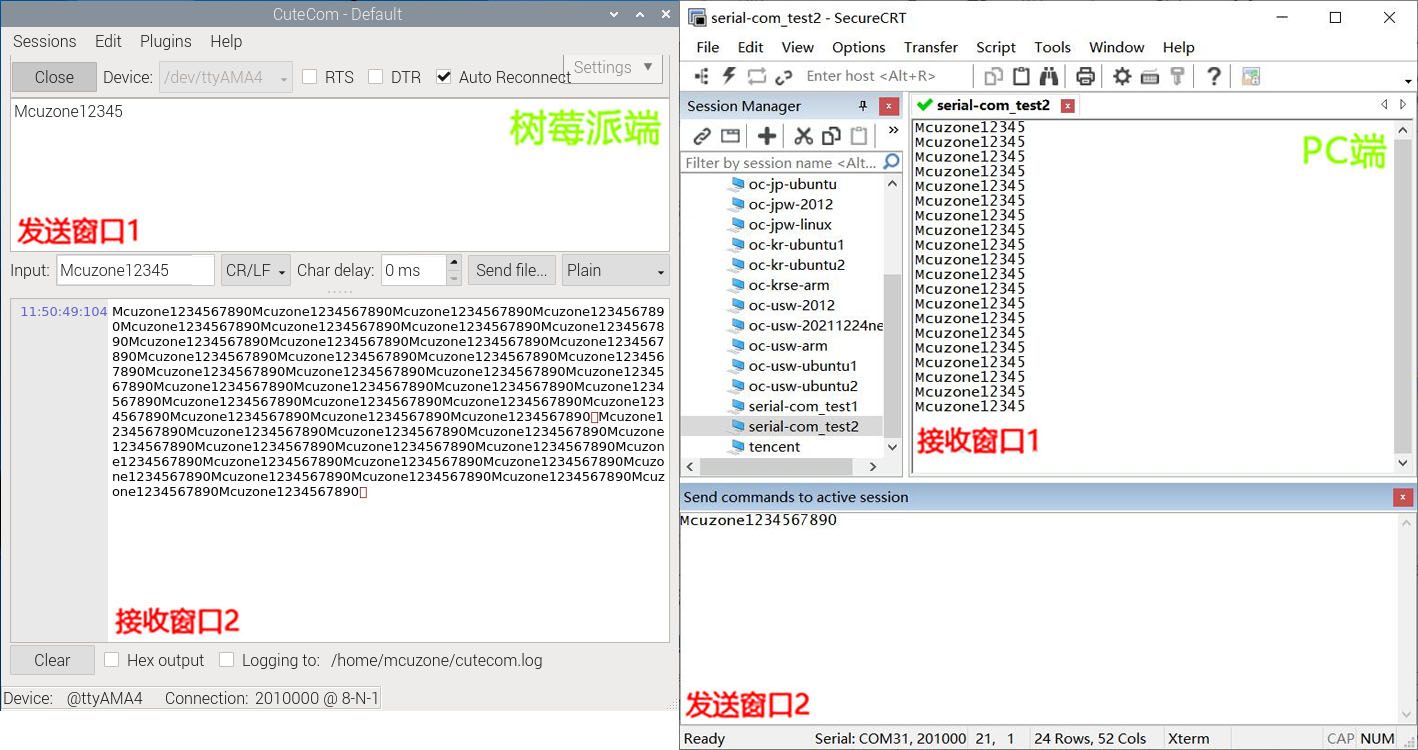Image resolution: width=1418 pixels, height=750 pixels.
Task: Open Session Options gear icon
Action: click(1122, 76)
